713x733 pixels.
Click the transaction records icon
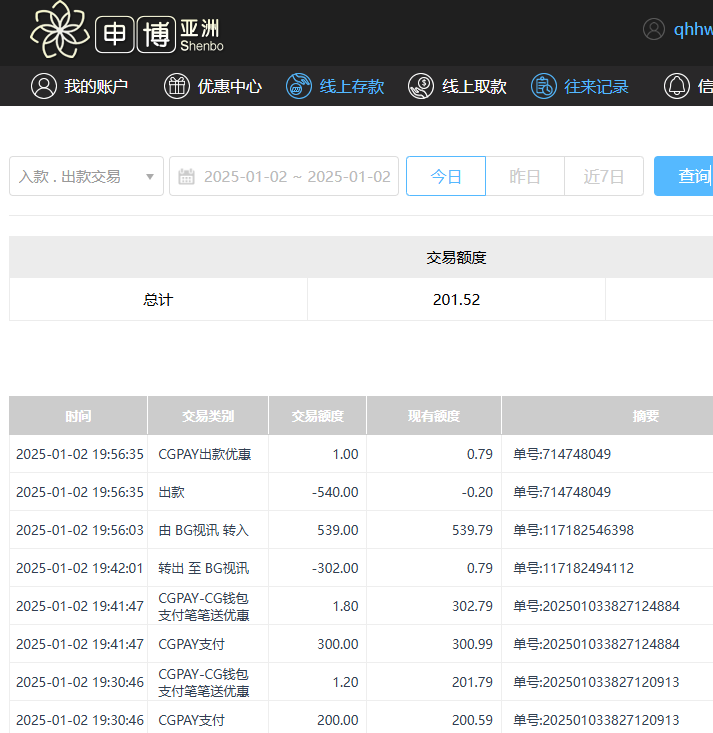[543, 86]
